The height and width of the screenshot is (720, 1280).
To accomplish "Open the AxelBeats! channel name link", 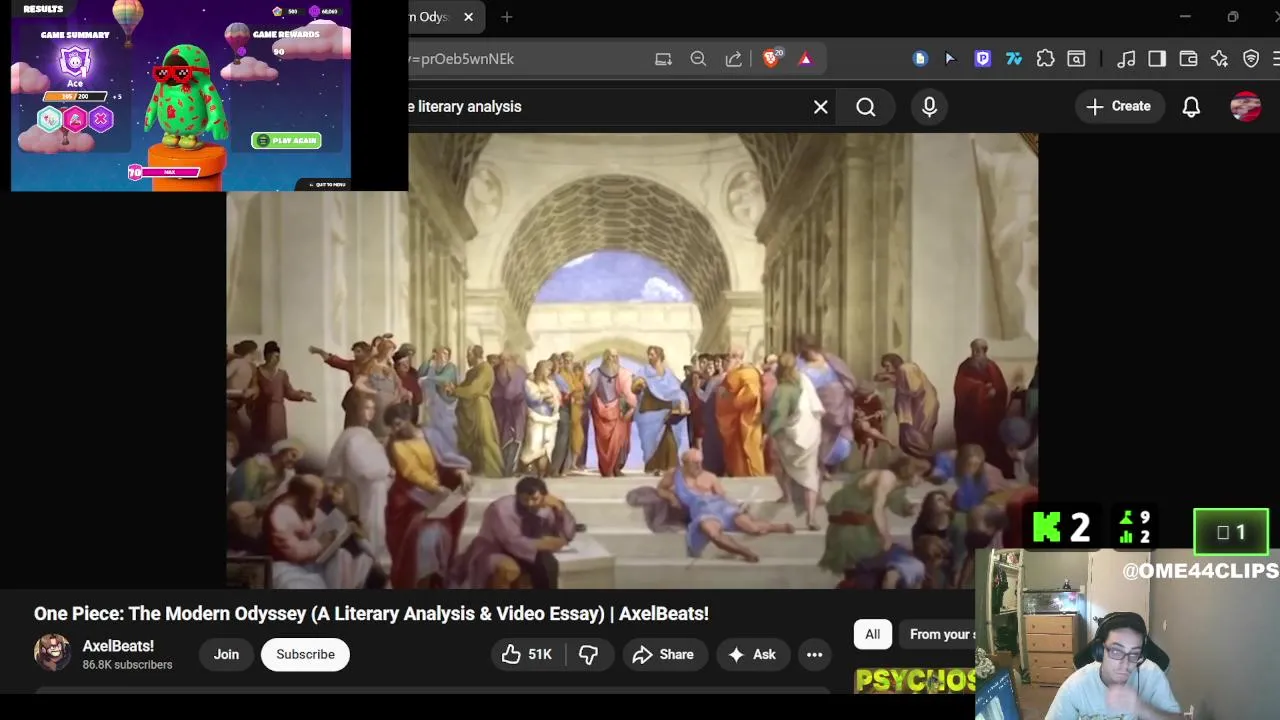I will 118,646.
